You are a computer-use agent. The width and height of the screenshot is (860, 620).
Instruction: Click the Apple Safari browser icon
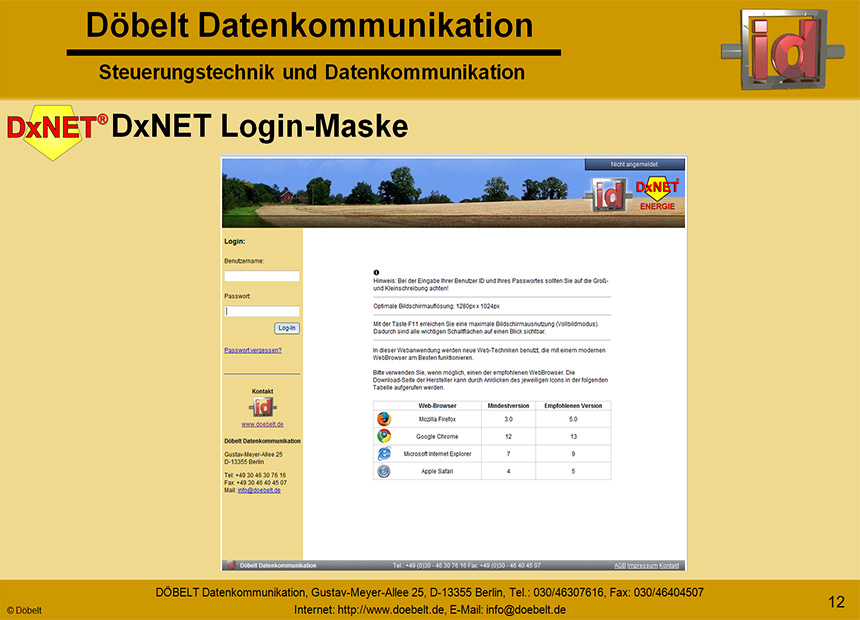(384, 471)
